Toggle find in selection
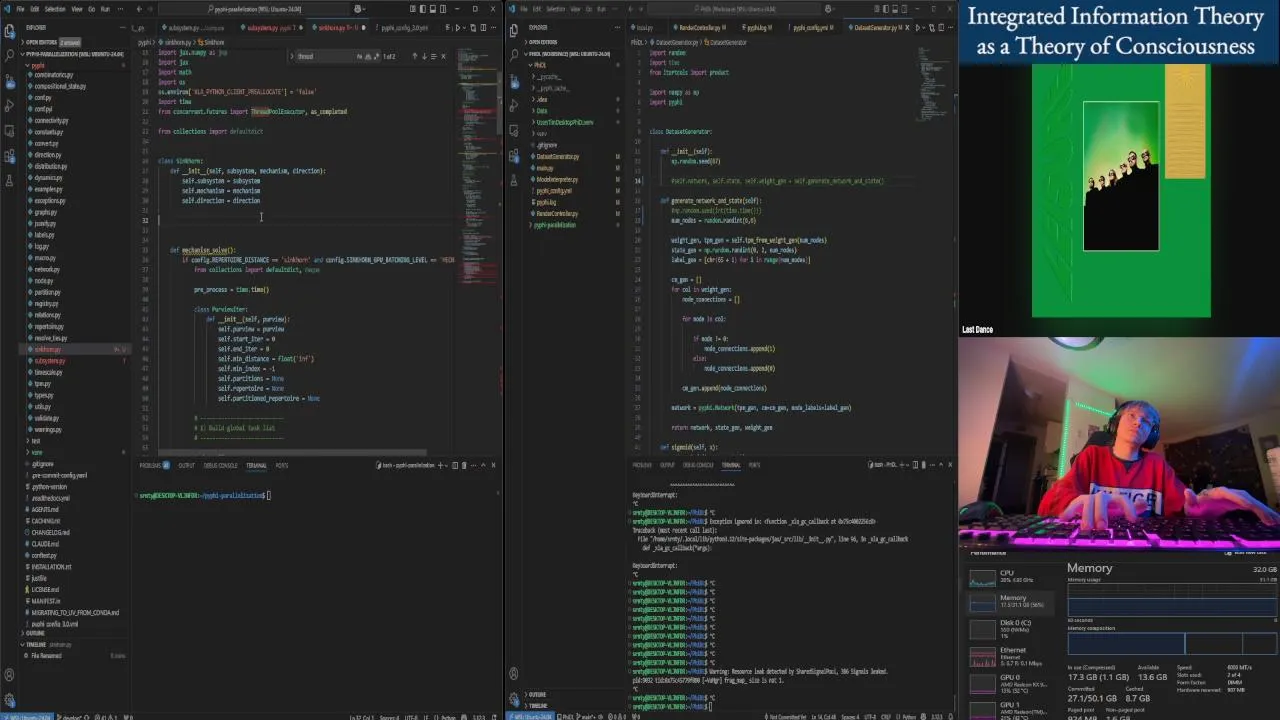This screenshot has width=1280, height=720. 434,56
